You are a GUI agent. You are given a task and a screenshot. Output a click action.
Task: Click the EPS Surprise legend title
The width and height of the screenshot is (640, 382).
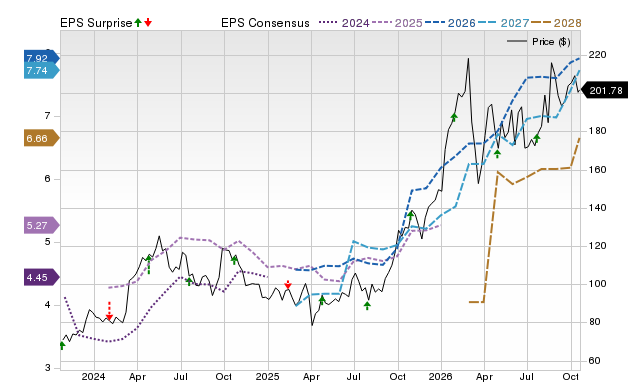point(96,23)
